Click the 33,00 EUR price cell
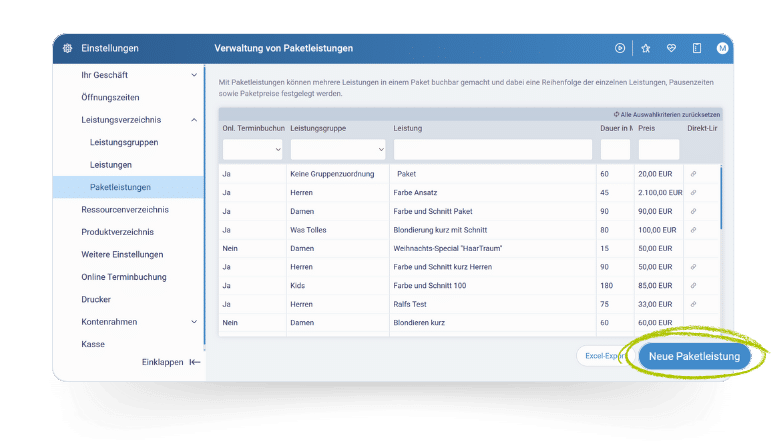Viewport: 771px width, 446px height. point(655,304)
